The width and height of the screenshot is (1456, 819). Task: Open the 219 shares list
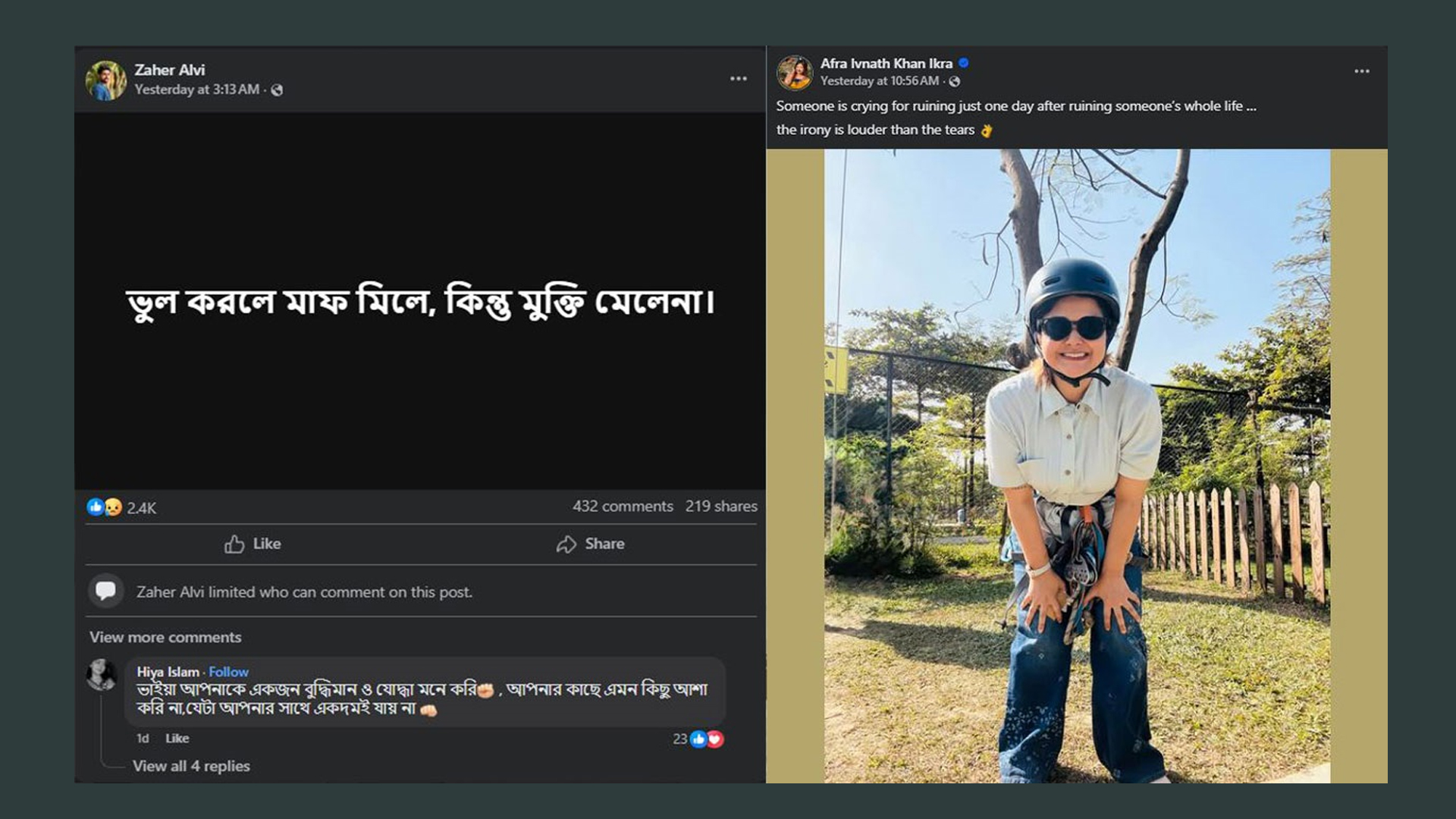(721, 506)
